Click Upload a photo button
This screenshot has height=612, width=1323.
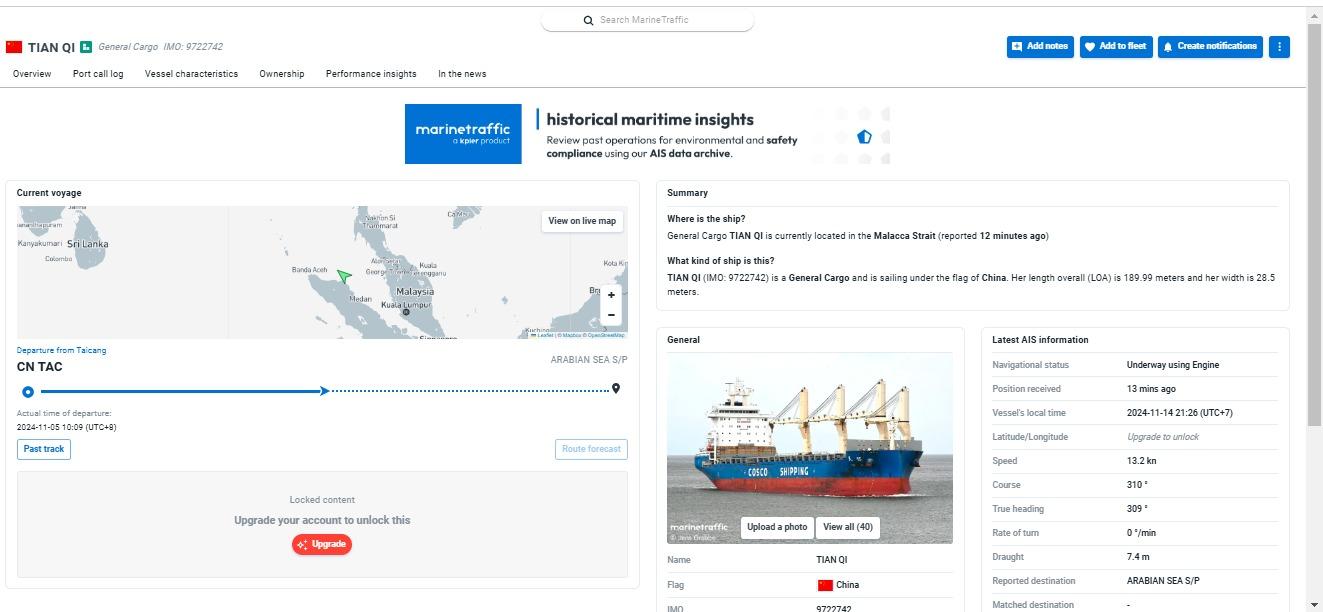777,527
